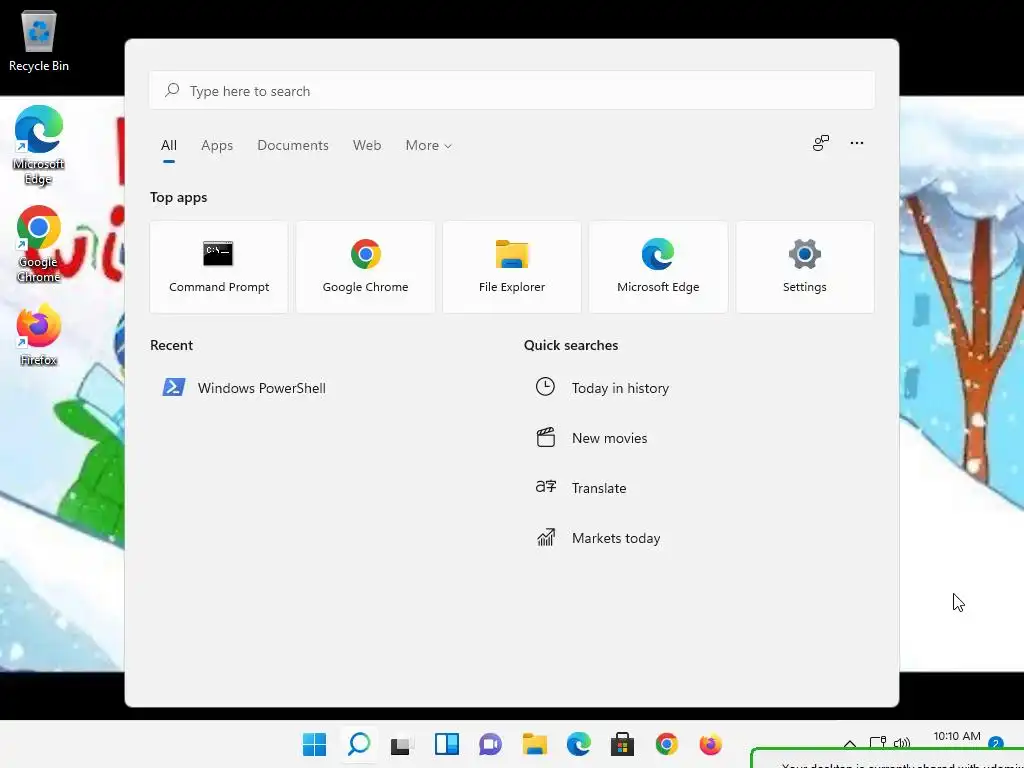The height and width of the screenshot is (768, 1024).
Task: Launch Firefox from taskbar
Action: [x=711, y=744]
